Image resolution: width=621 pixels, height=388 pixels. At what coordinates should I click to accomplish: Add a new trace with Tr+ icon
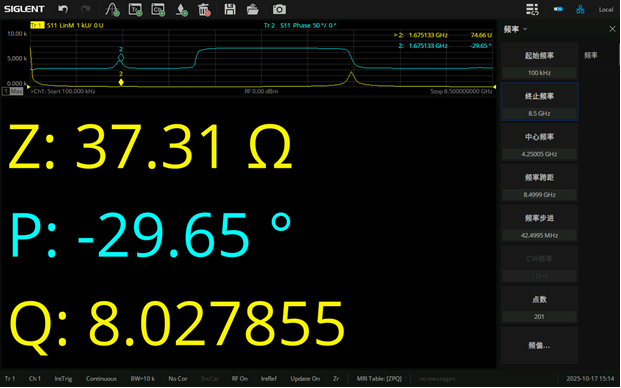coord(135,10)
